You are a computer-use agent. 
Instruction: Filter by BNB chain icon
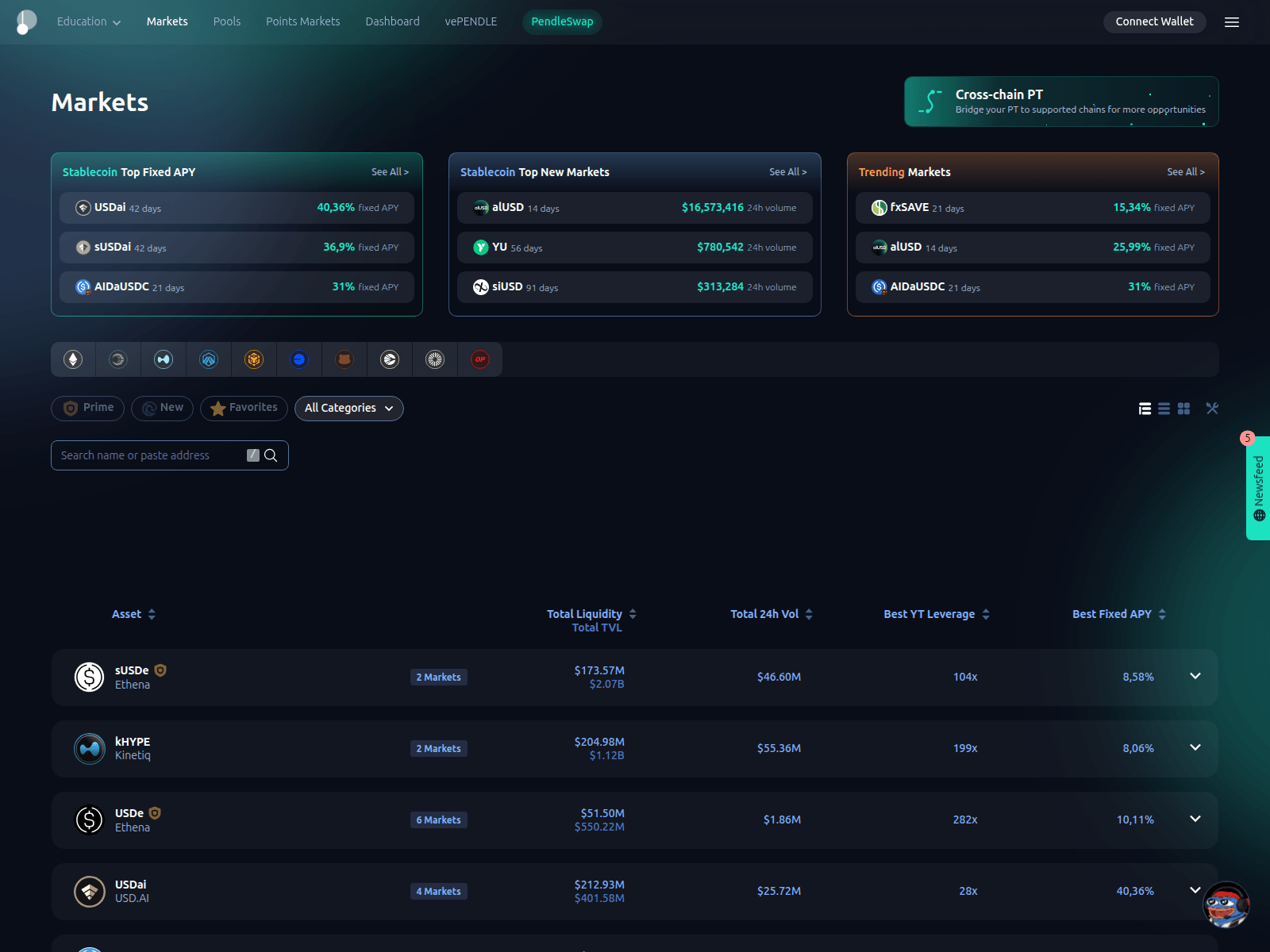254,359
